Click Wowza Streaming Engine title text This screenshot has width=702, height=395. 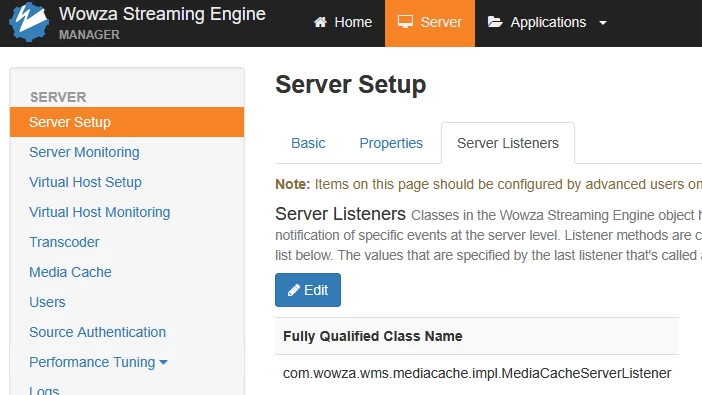click(x=162, y=14)
